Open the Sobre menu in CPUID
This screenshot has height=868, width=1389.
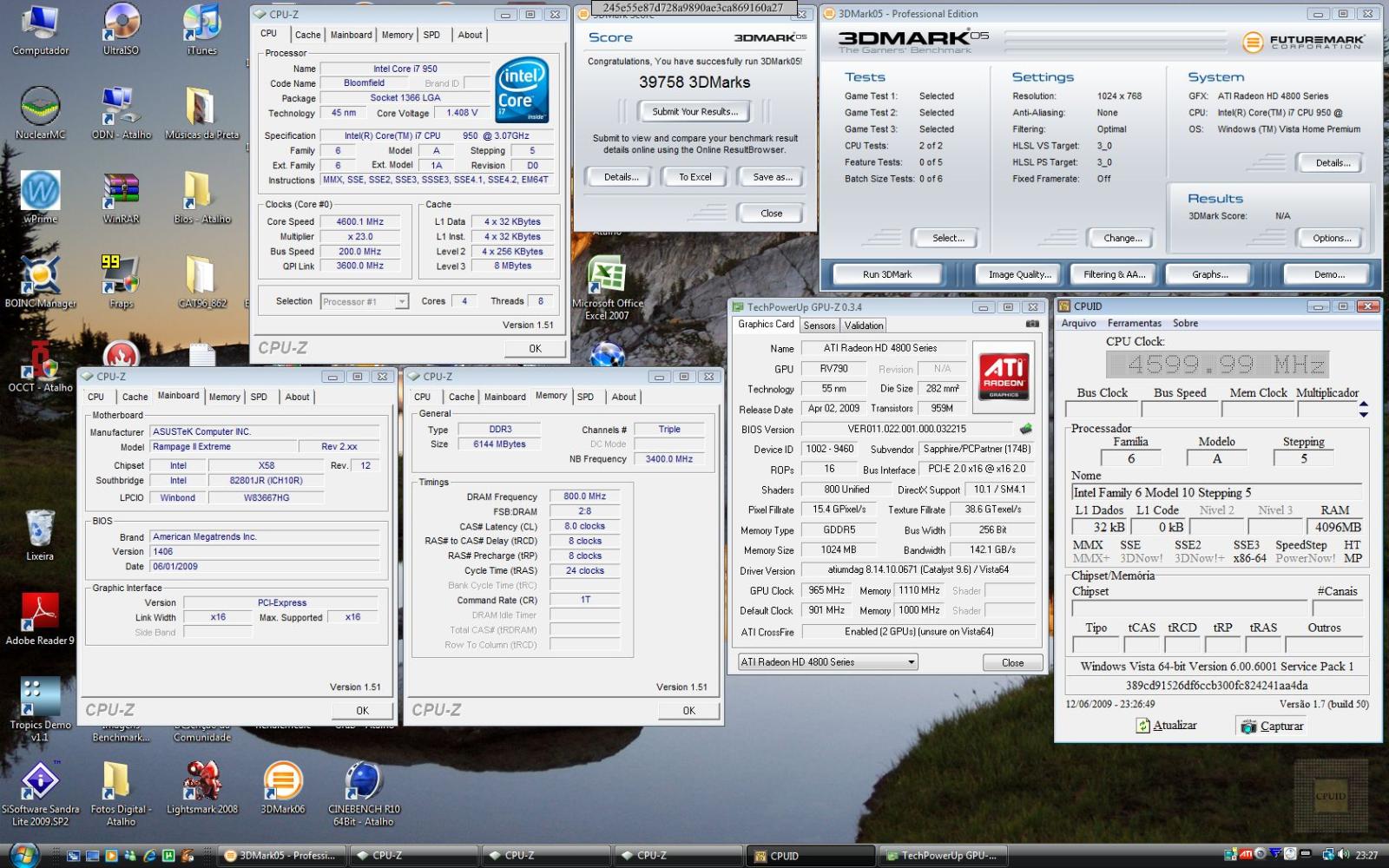click(x=1185, y=323)
